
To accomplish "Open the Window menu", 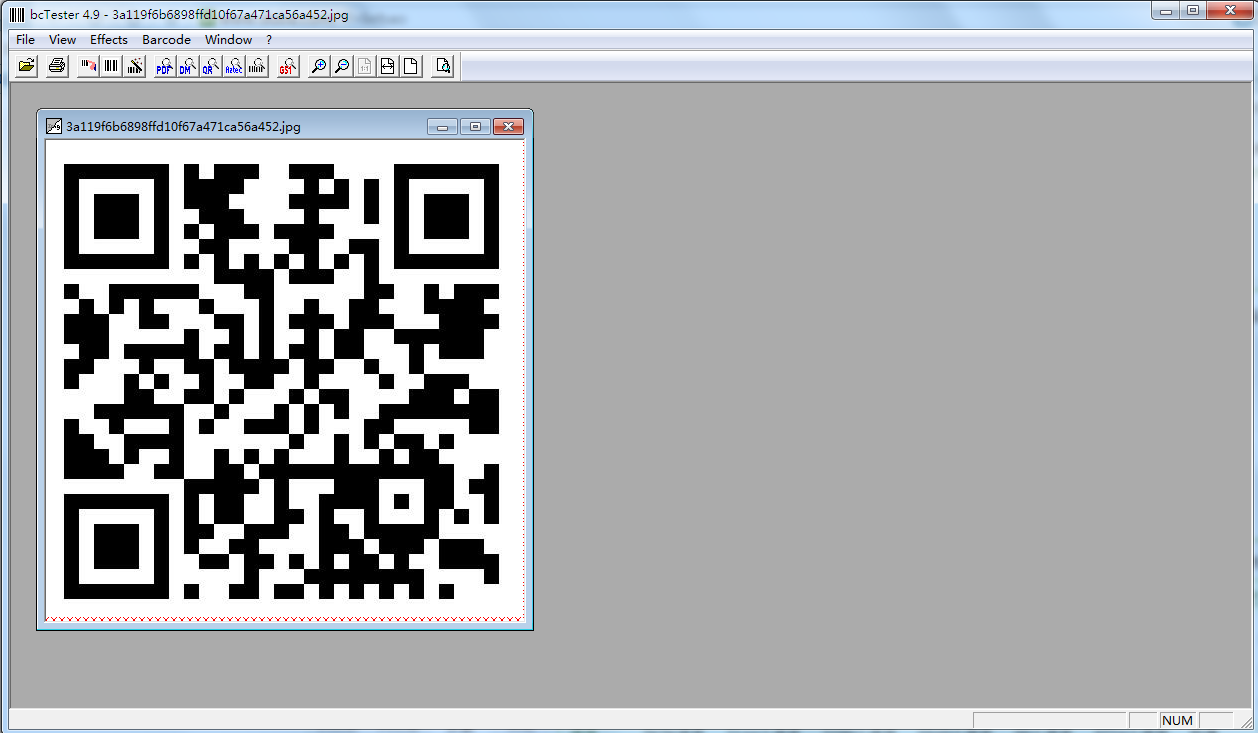I will pos(229,40).
